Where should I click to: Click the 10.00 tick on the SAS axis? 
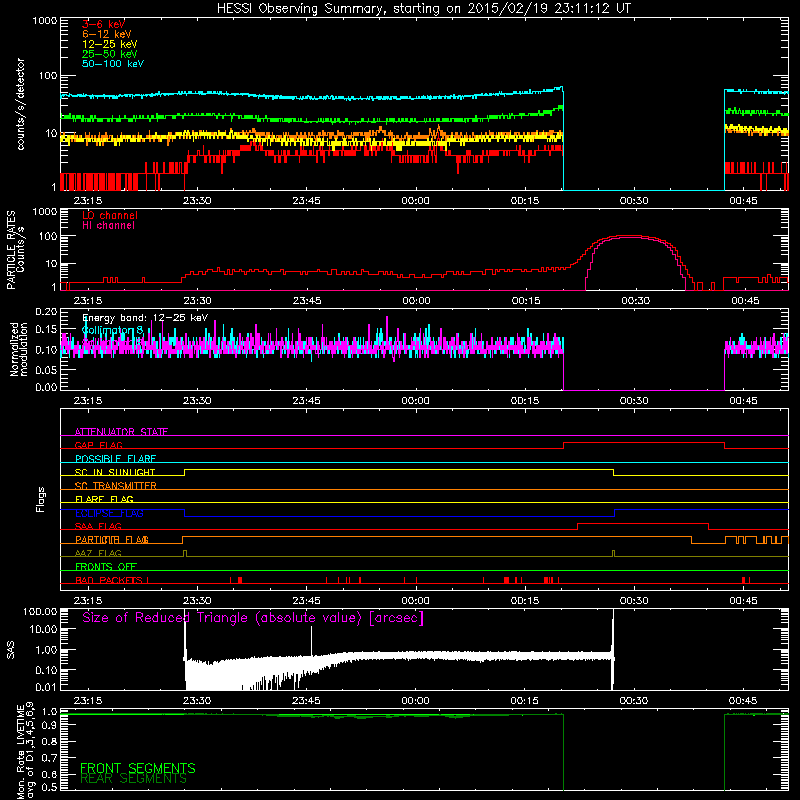43,629
